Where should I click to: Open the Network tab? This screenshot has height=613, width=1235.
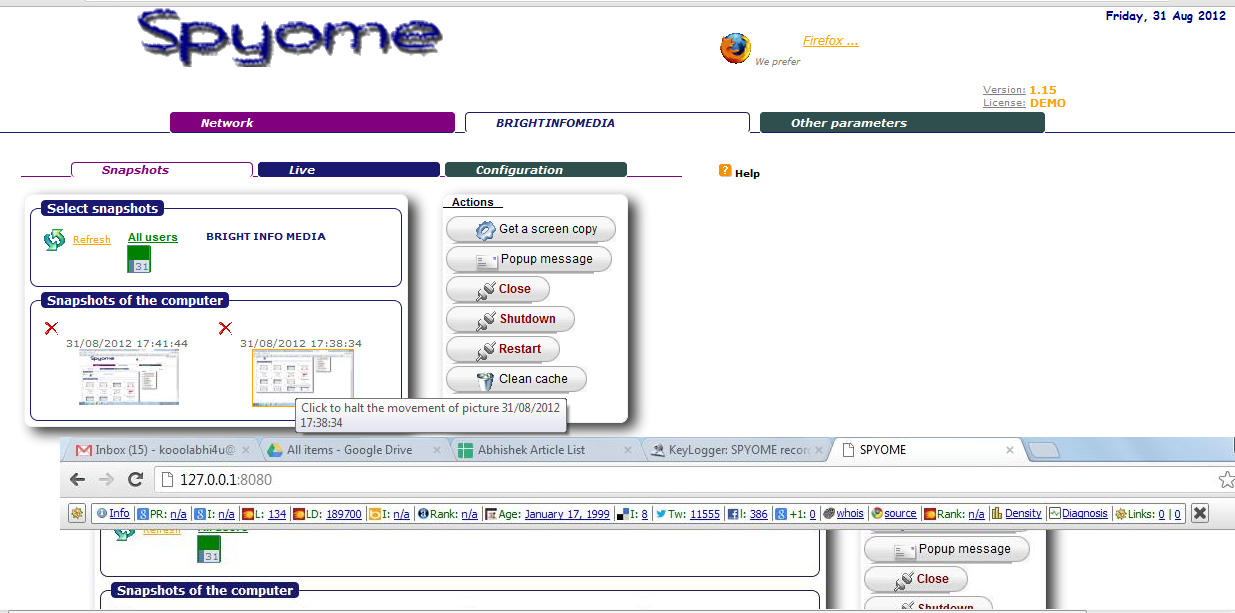point(312,123)
